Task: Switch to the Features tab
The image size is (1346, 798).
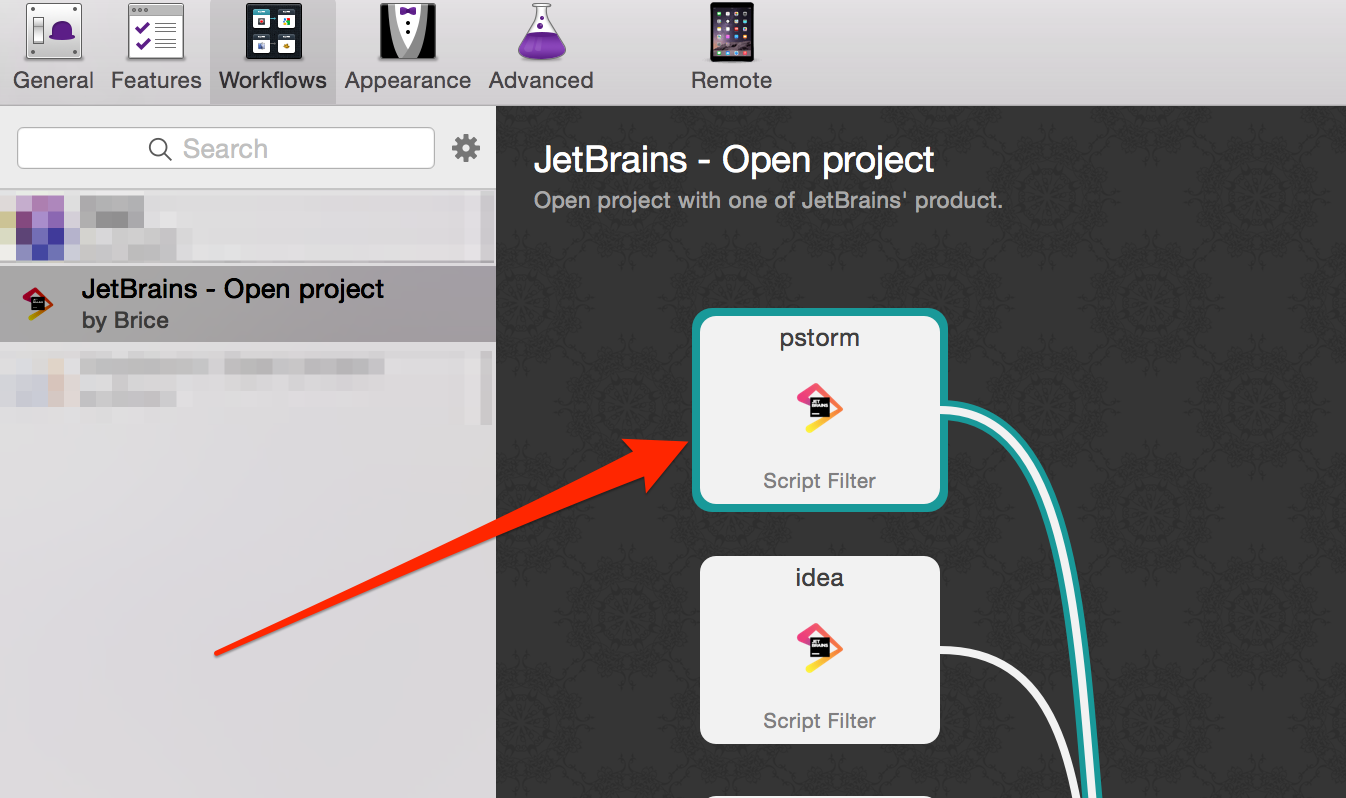Action: click(x=156, y=50)
